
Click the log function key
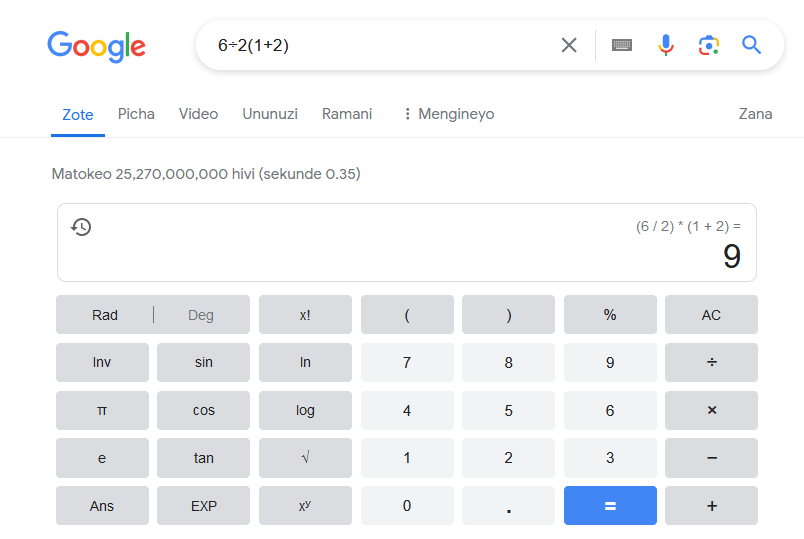click(x=305, y=410)
